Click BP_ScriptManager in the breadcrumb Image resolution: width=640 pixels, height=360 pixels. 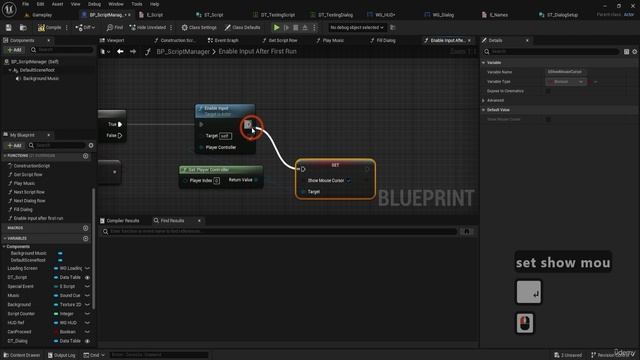coord(183,51)
